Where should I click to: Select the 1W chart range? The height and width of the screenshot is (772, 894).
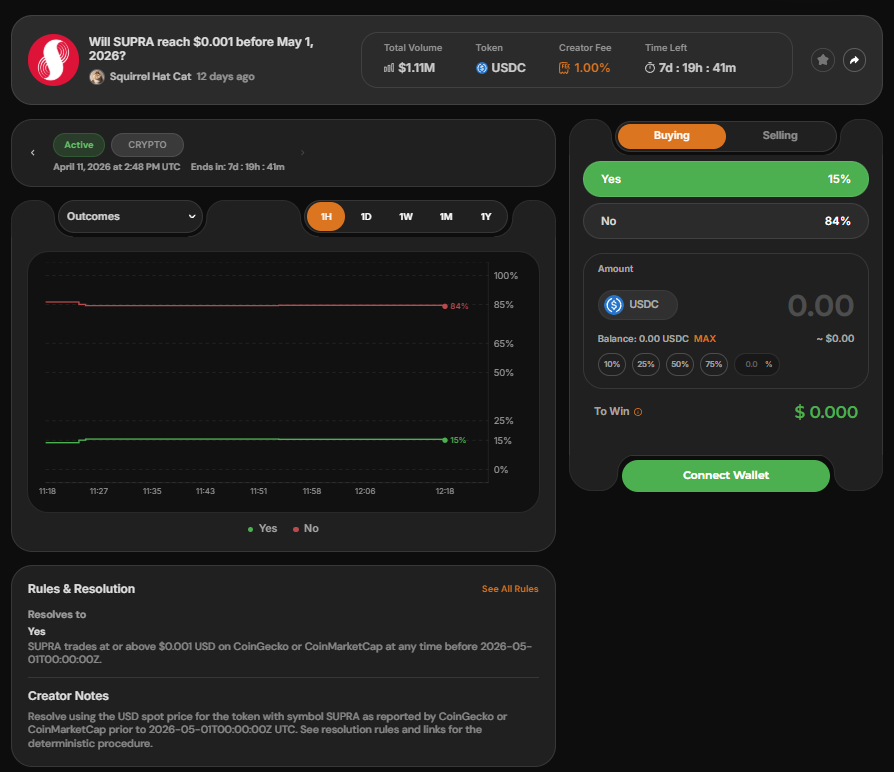coord(406,217)
